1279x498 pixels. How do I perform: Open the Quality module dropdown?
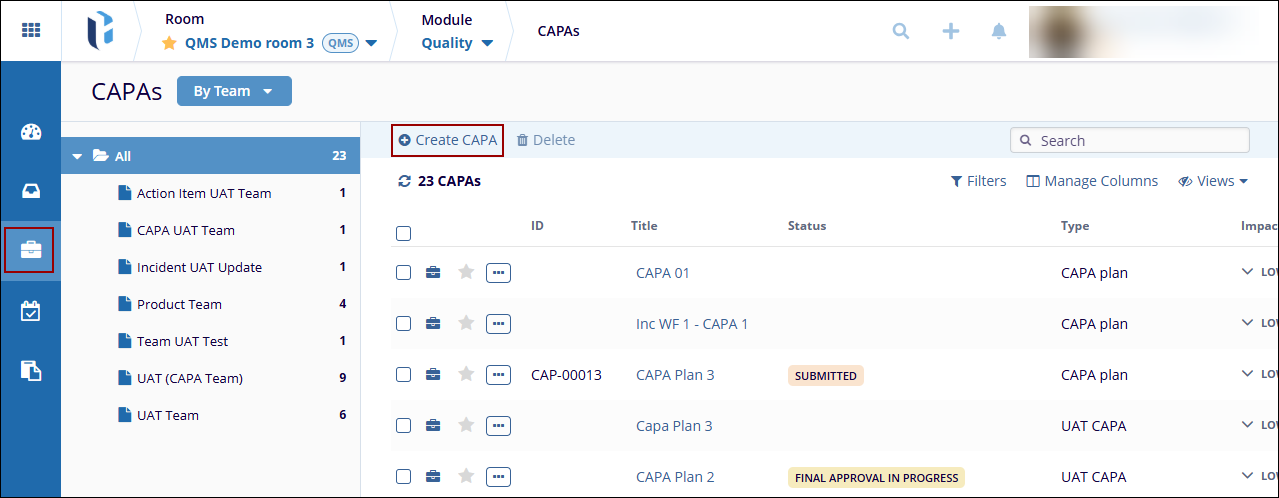click(457, 43)
